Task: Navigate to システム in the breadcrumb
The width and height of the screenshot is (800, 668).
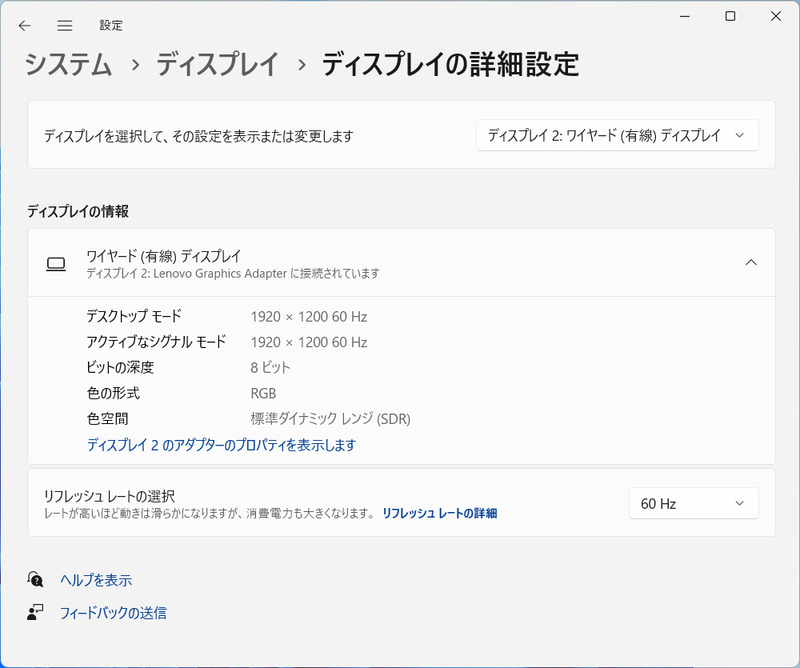Action: [x=66, y=64]
